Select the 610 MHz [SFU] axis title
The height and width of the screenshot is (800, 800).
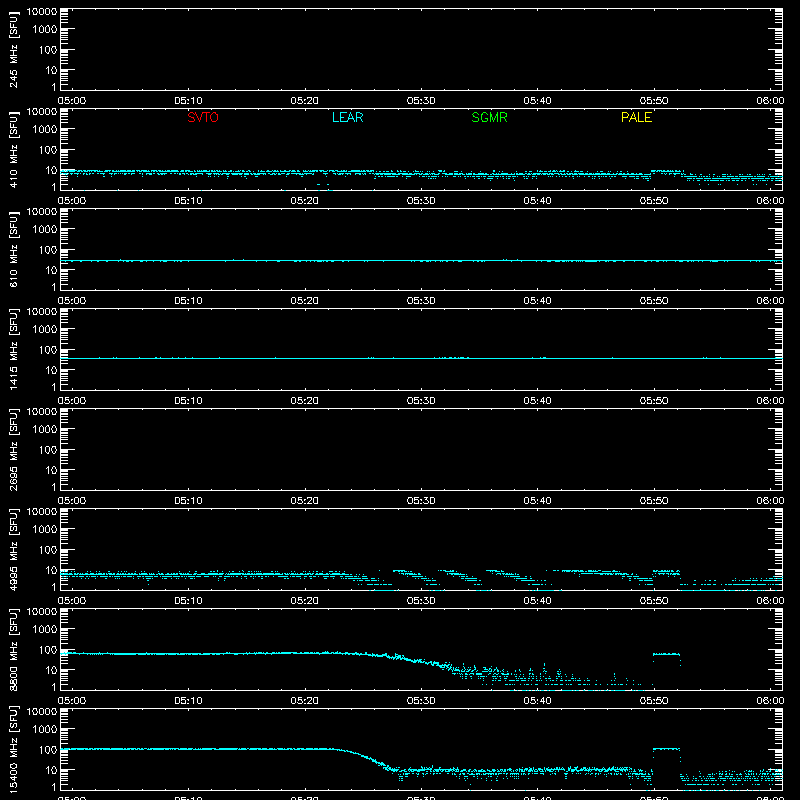[13, 249]
